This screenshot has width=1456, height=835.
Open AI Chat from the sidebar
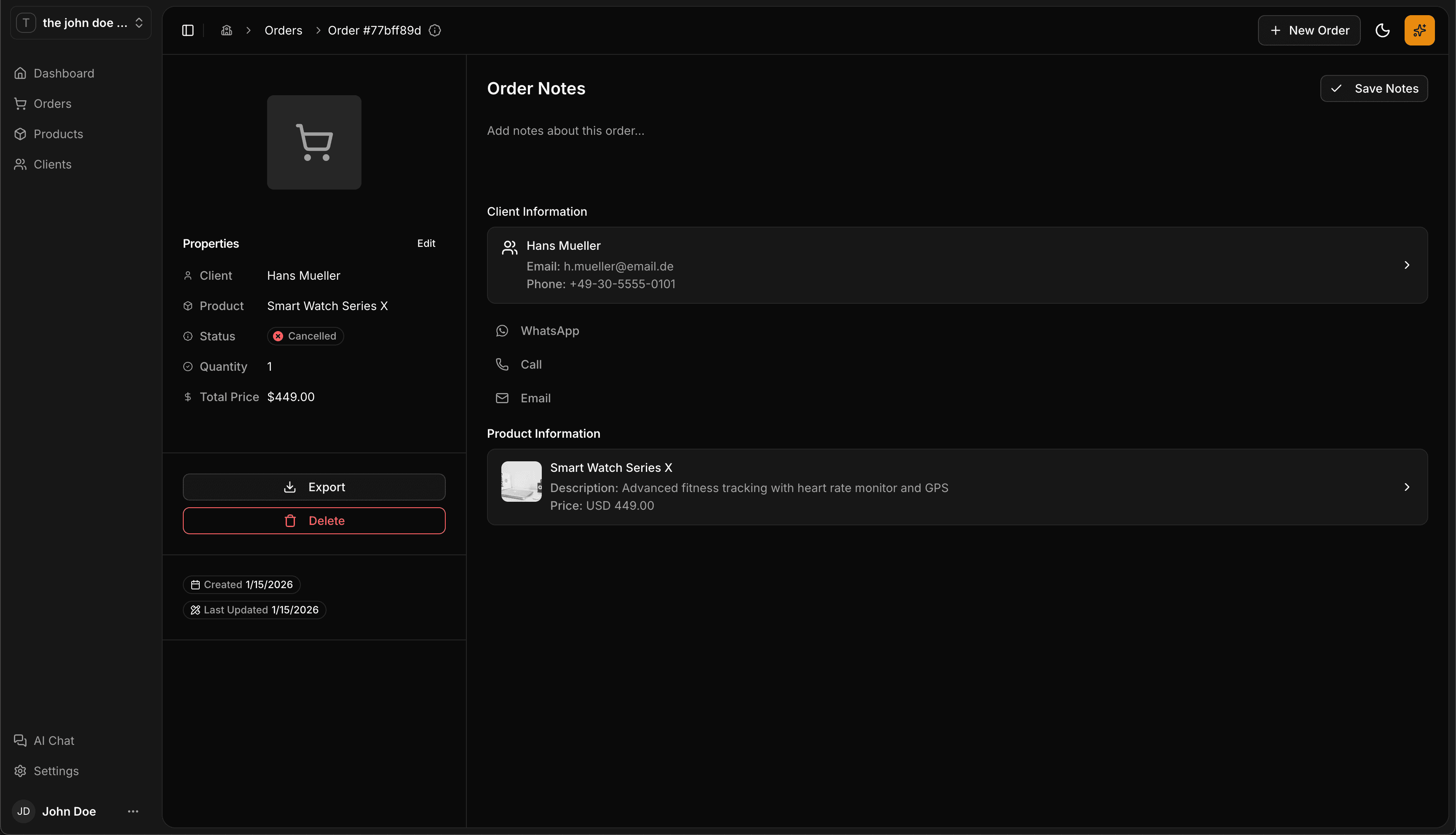pyautogui.click(x=54, y=740)
